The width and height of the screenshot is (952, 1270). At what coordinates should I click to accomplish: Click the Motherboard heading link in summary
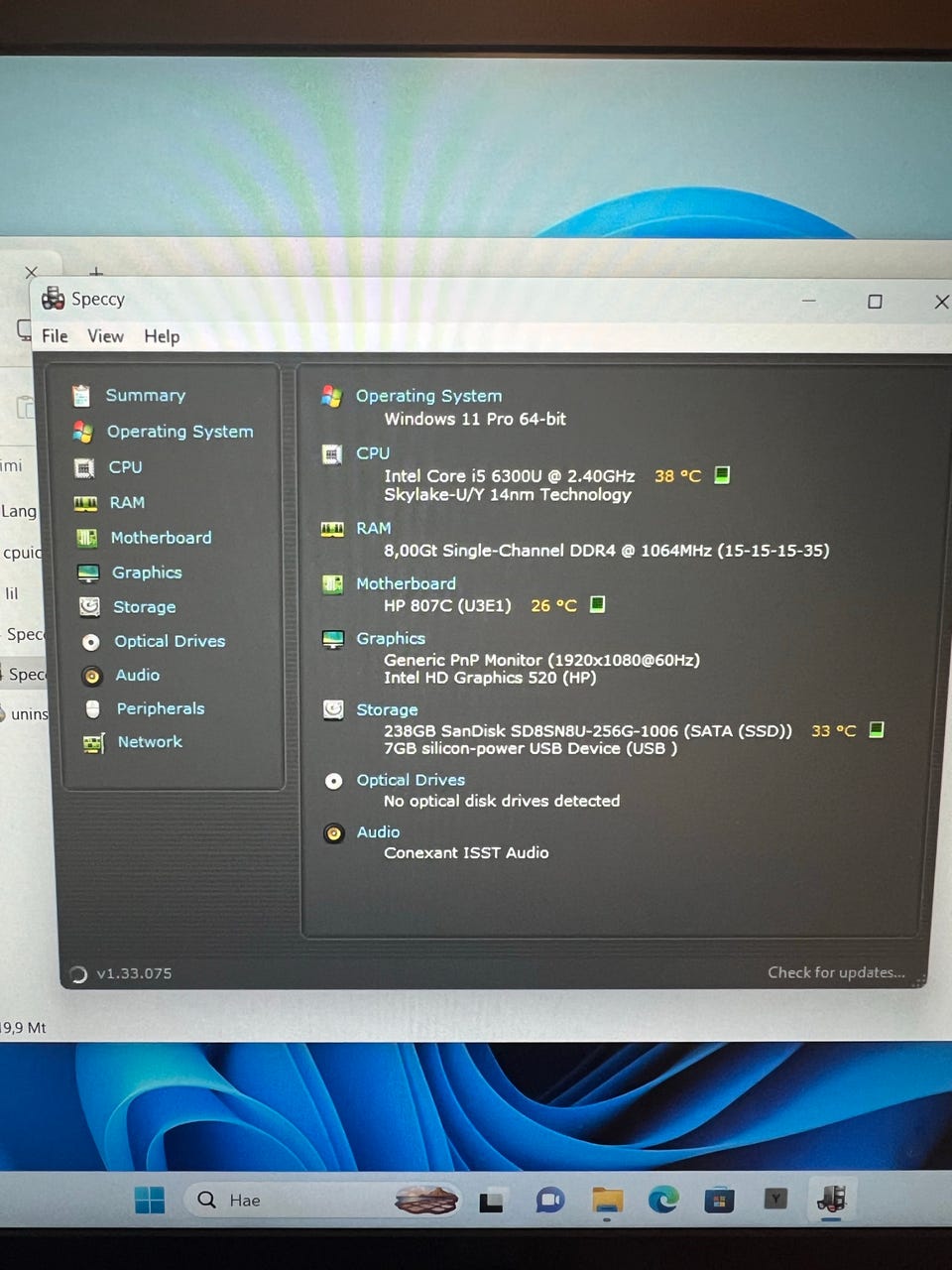407,584
